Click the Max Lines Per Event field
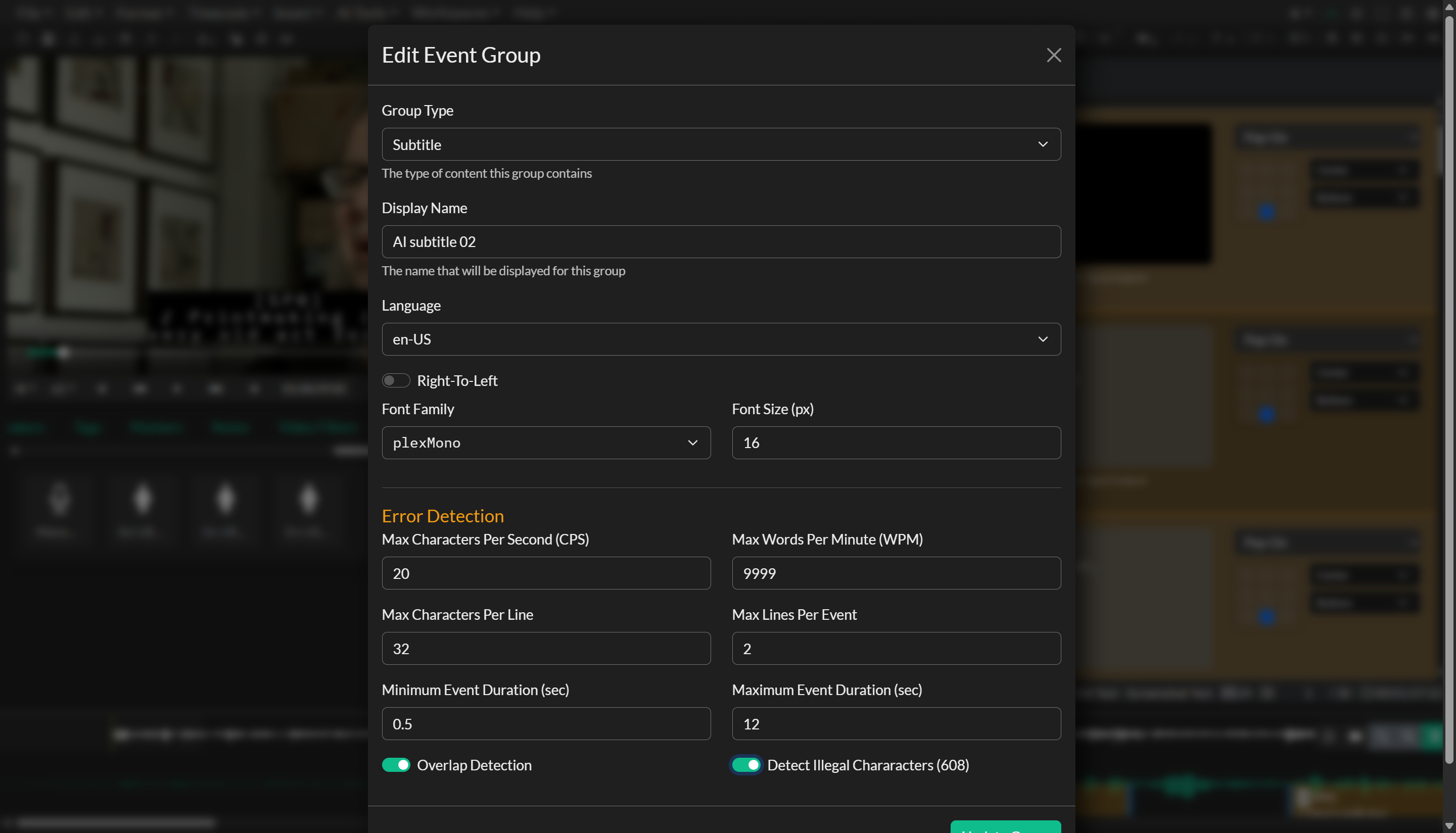Screen dimensions: 1456x833 896,648
